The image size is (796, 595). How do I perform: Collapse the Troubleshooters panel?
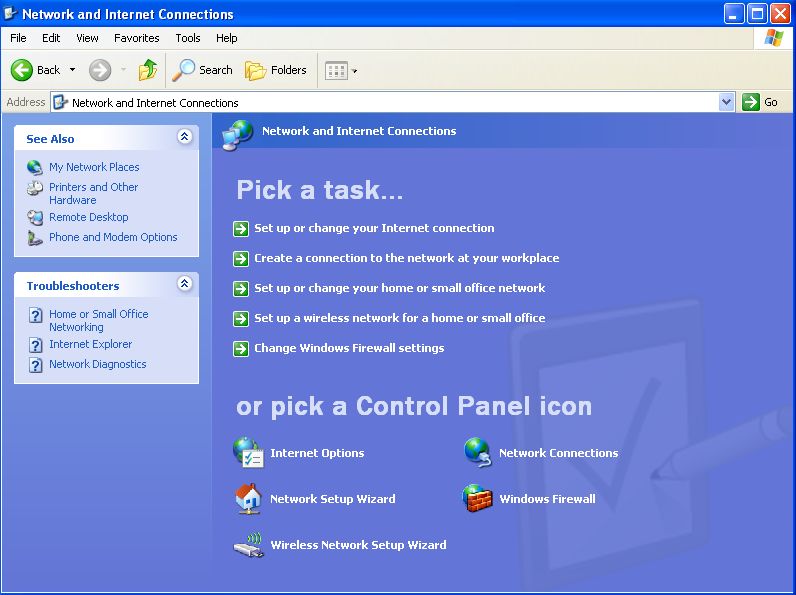click(184, 285)
